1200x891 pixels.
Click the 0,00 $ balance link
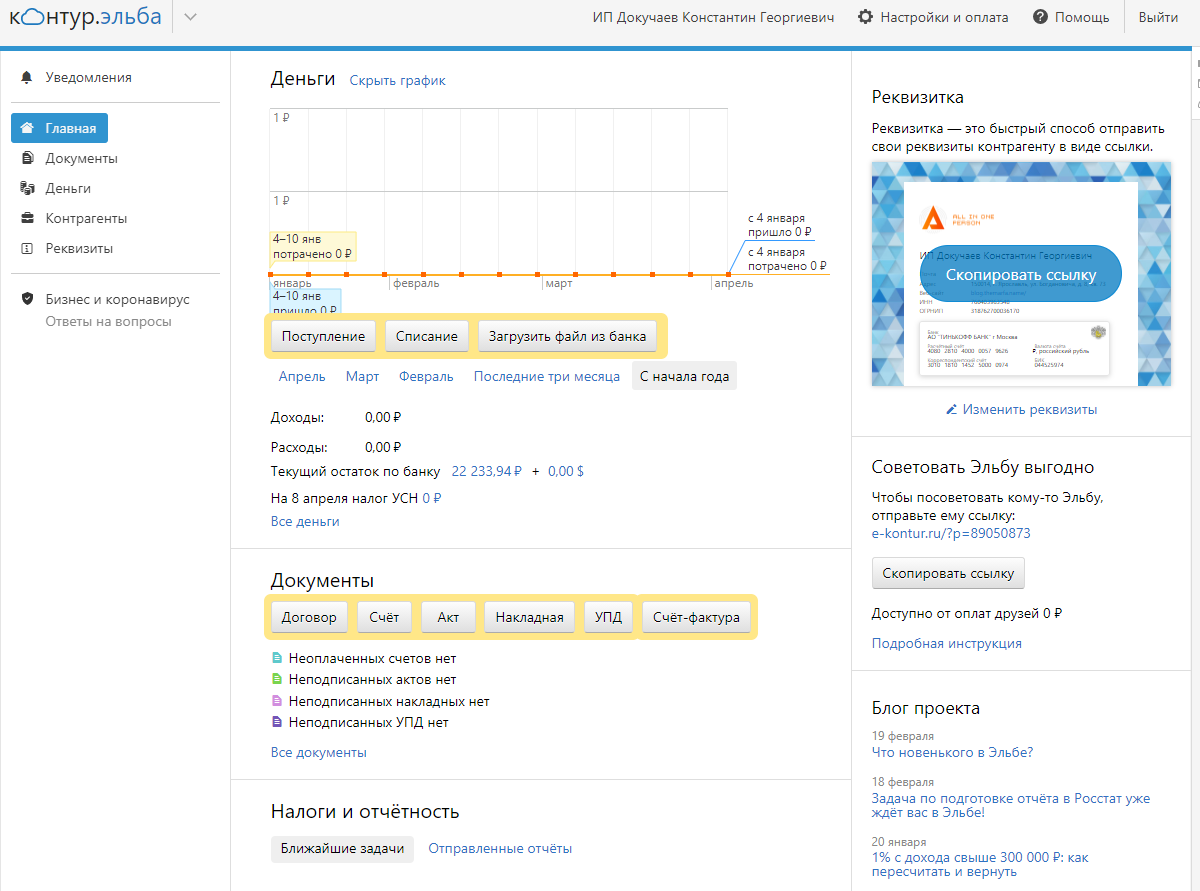click(x=566, y=470)
